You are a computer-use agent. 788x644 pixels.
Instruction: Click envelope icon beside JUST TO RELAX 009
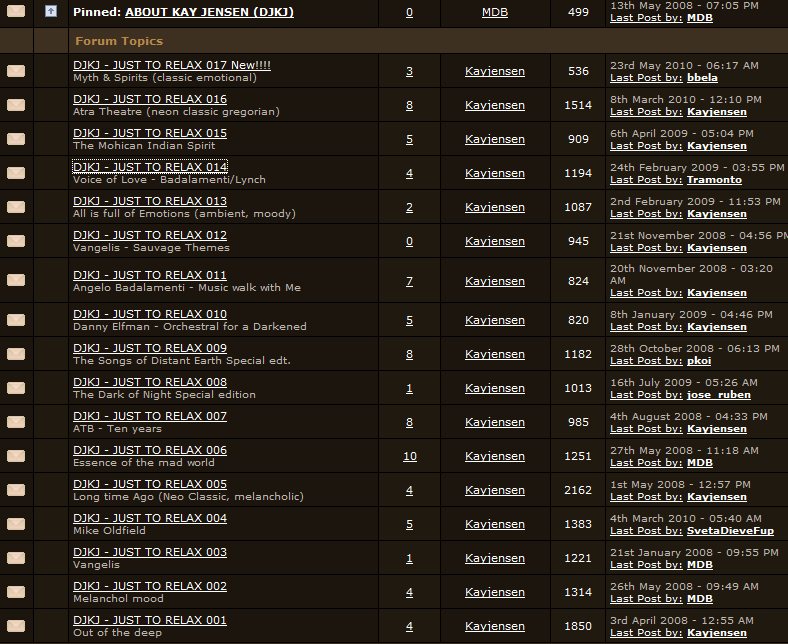click(x=16, y=354)
